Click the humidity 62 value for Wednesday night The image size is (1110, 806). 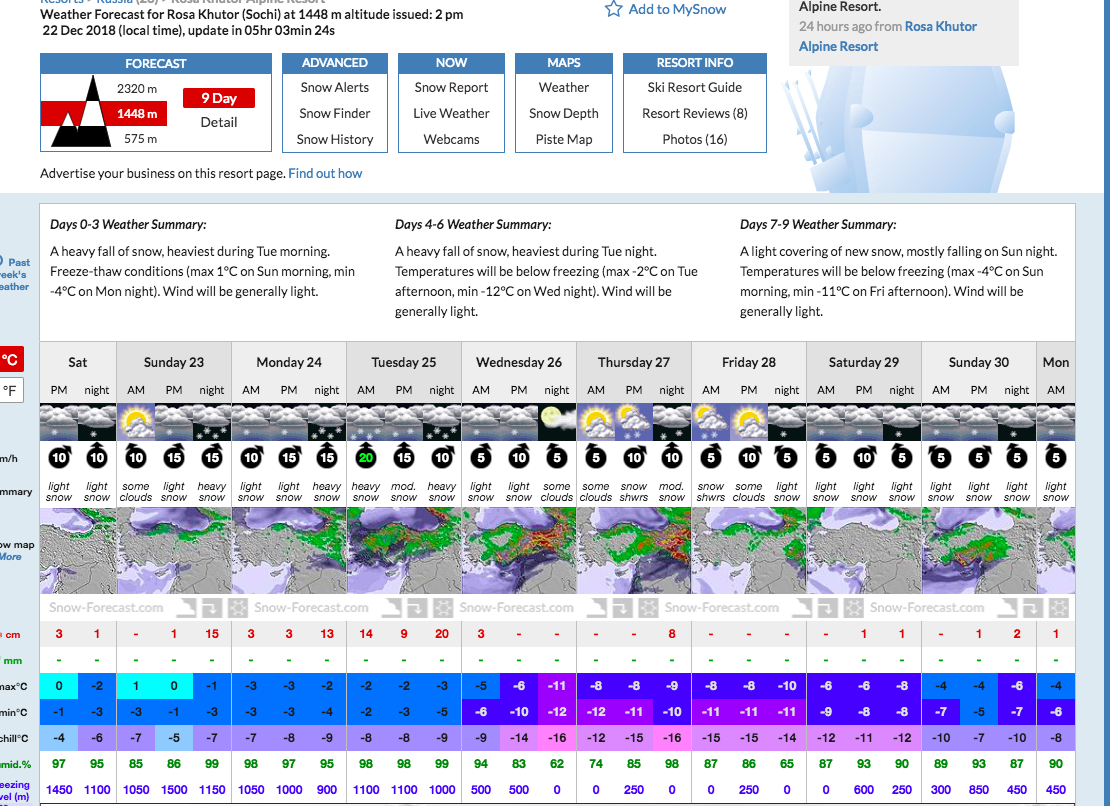557,764
